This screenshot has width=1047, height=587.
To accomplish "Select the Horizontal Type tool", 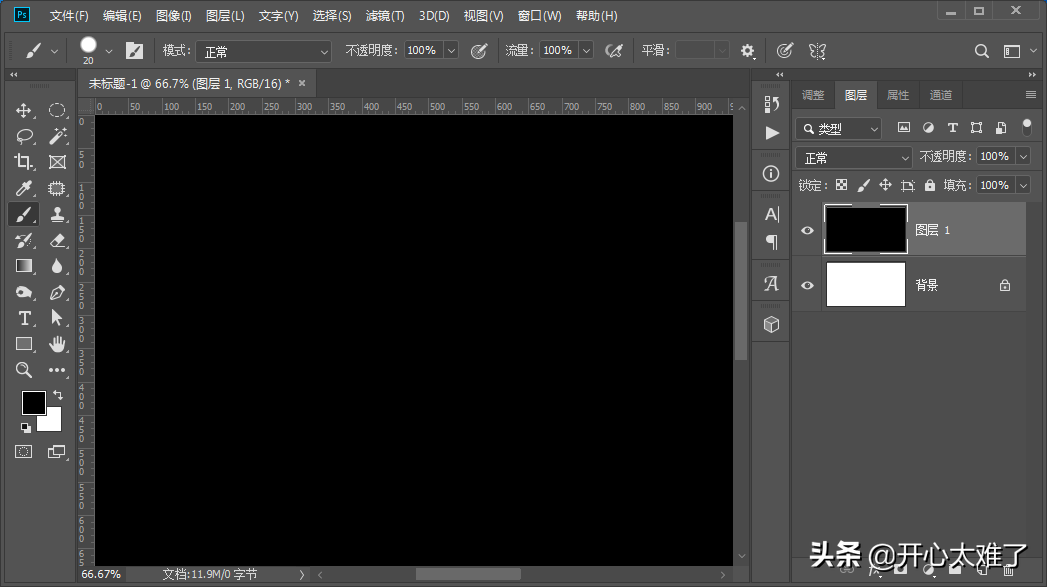I will click(24, 318).
